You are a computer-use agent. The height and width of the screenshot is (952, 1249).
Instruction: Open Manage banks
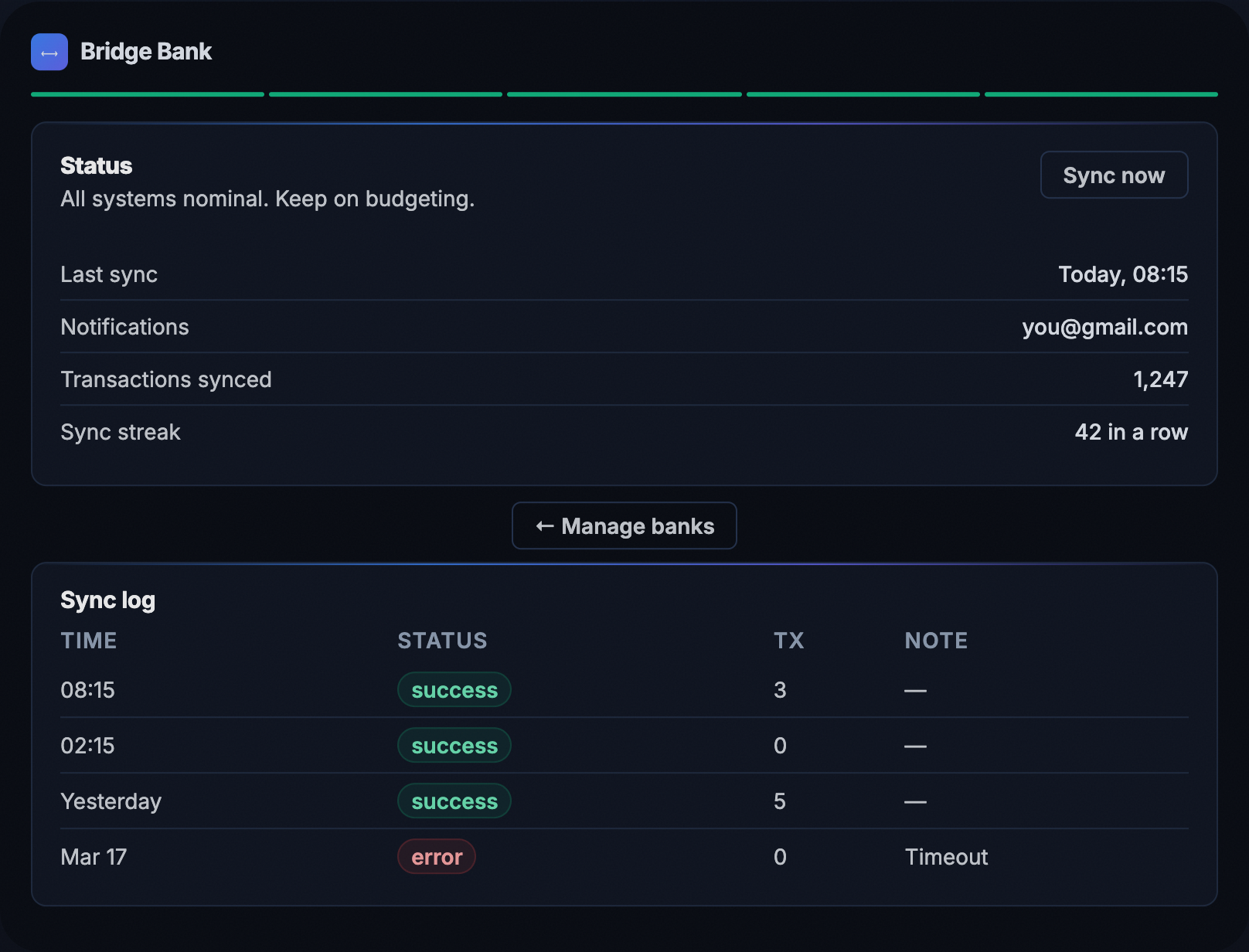tap(624, 525)
